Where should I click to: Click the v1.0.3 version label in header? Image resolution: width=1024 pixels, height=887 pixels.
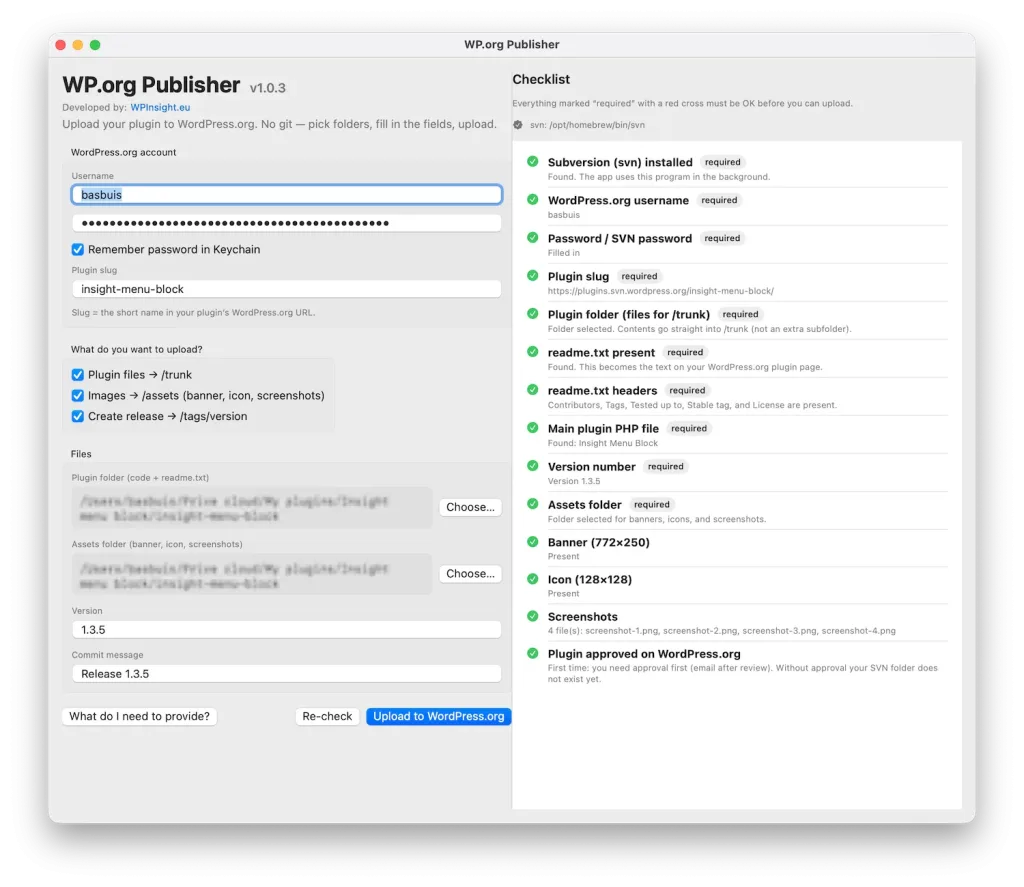pos(268,88)
